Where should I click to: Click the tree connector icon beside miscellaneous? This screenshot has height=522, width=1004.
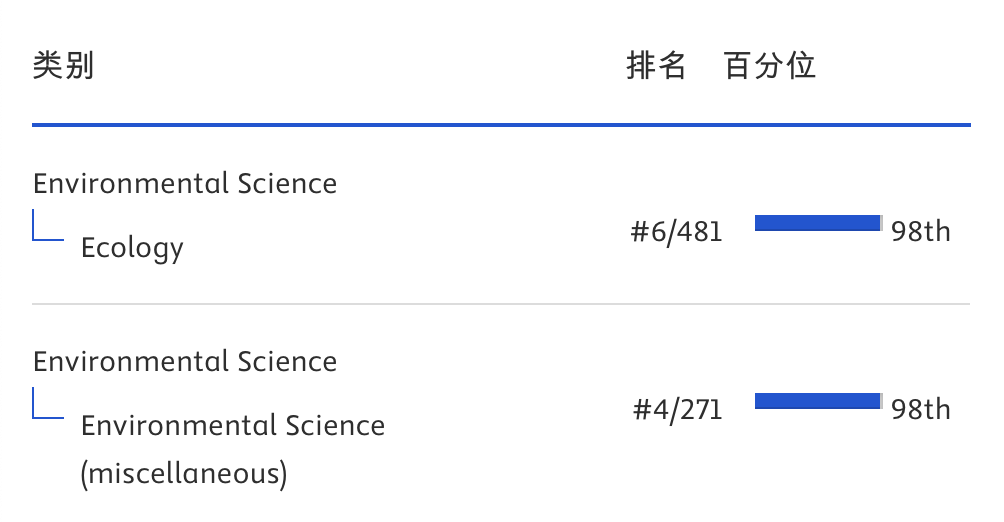(48, 403)
